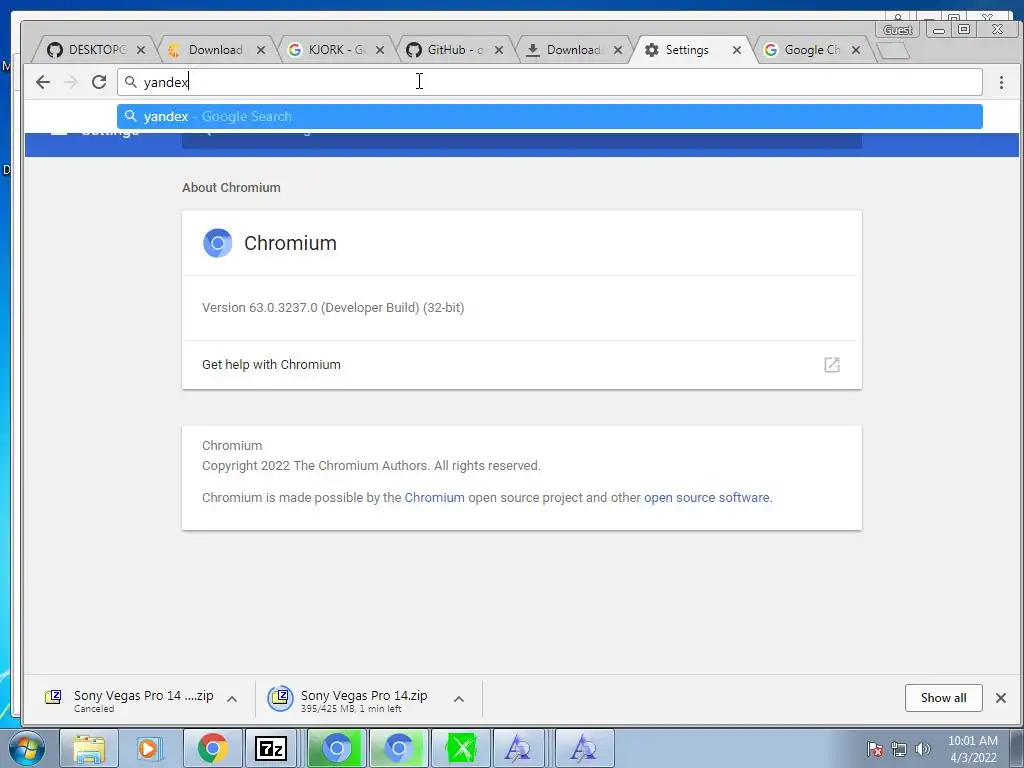Click the Version 63.0.3237.0 text
Image resolution: width=1024 pixels, height=768 pixels.
tap(333, 308)
